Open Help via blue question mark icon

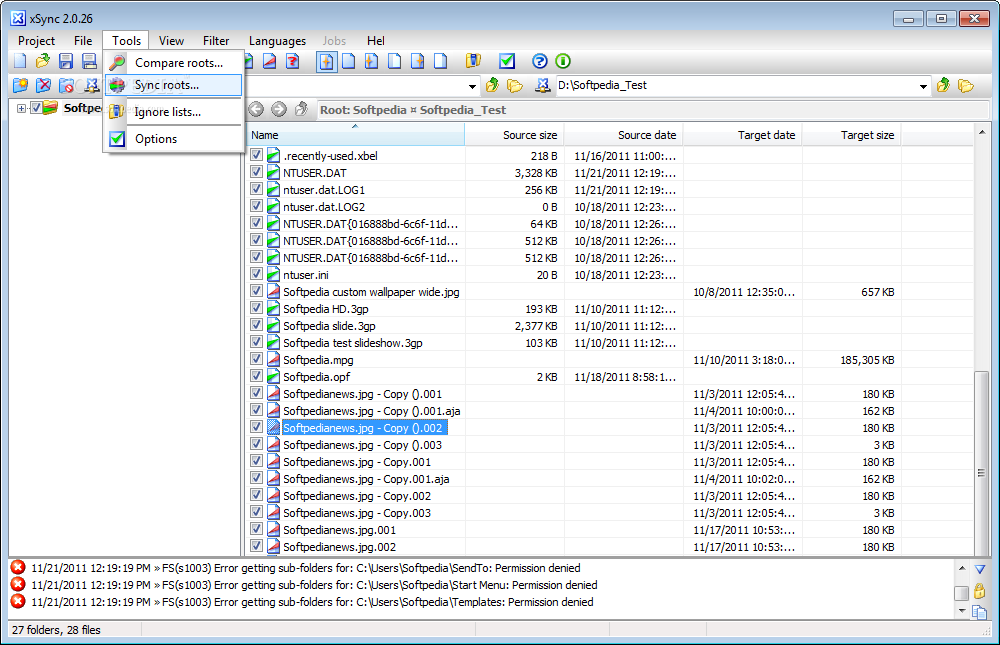click(x=540, y=61)
